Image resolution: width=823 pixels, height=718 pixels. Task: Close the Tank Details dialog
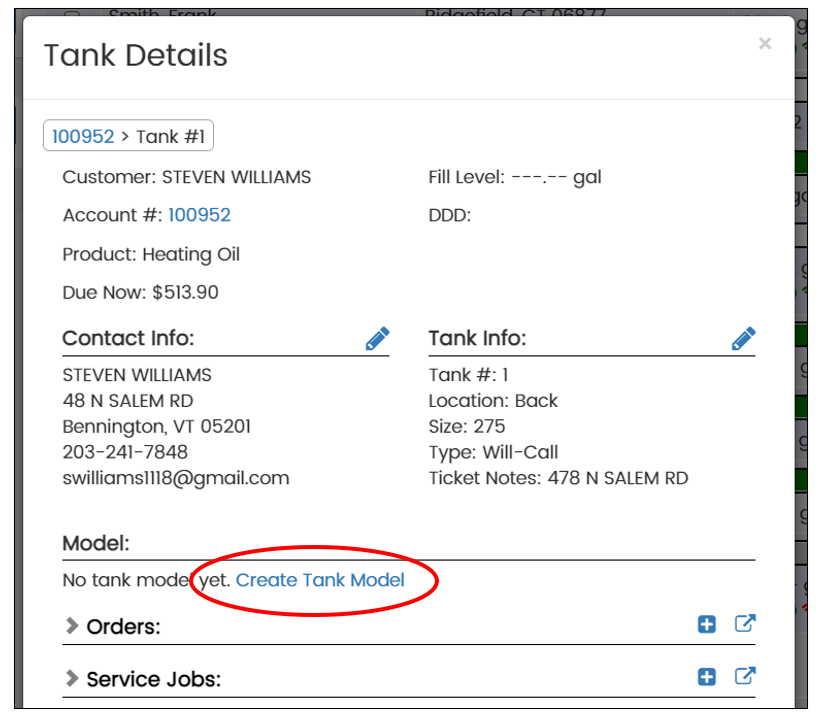(765, 43)
